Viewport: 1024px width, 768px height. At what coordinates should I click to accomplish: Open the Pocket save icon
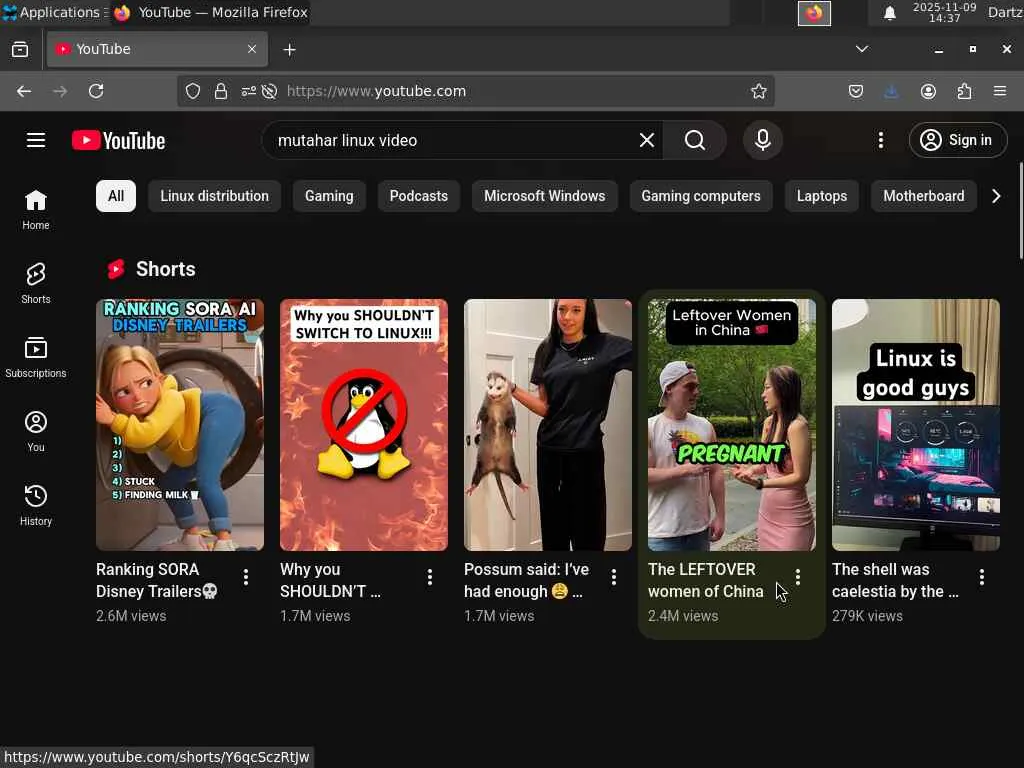(856, 91)
